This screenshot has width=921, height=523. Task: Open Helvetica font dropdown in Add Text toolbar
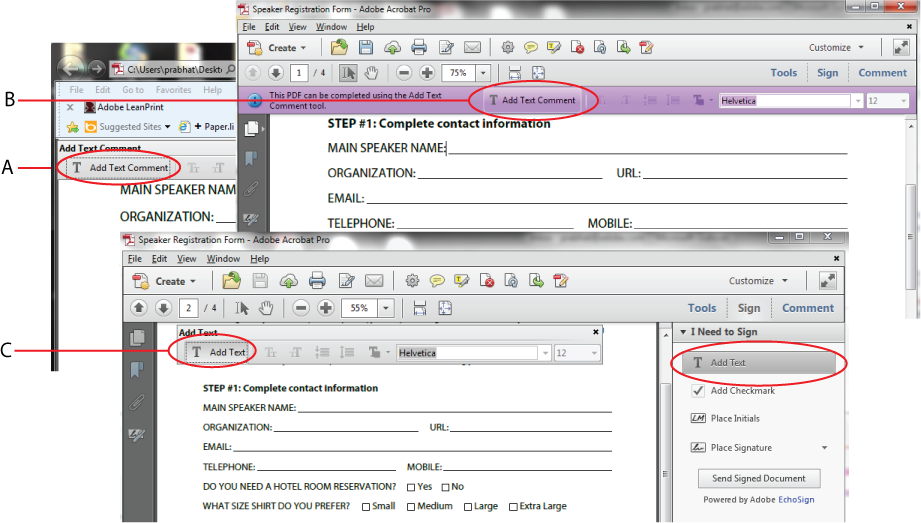coord(546,353)
